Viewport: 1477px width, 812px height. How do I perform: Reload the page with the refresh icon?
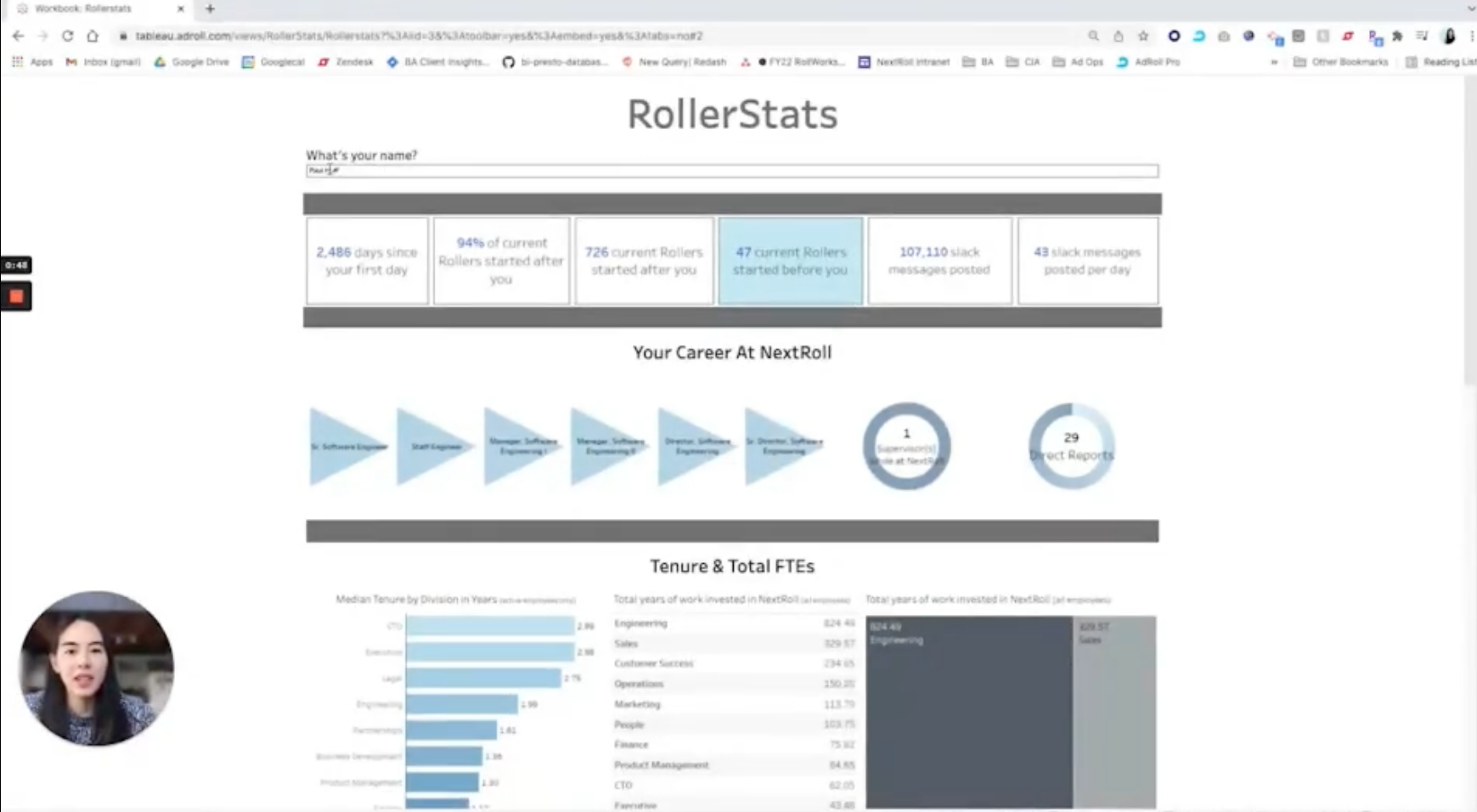click(x=67, y=36)
